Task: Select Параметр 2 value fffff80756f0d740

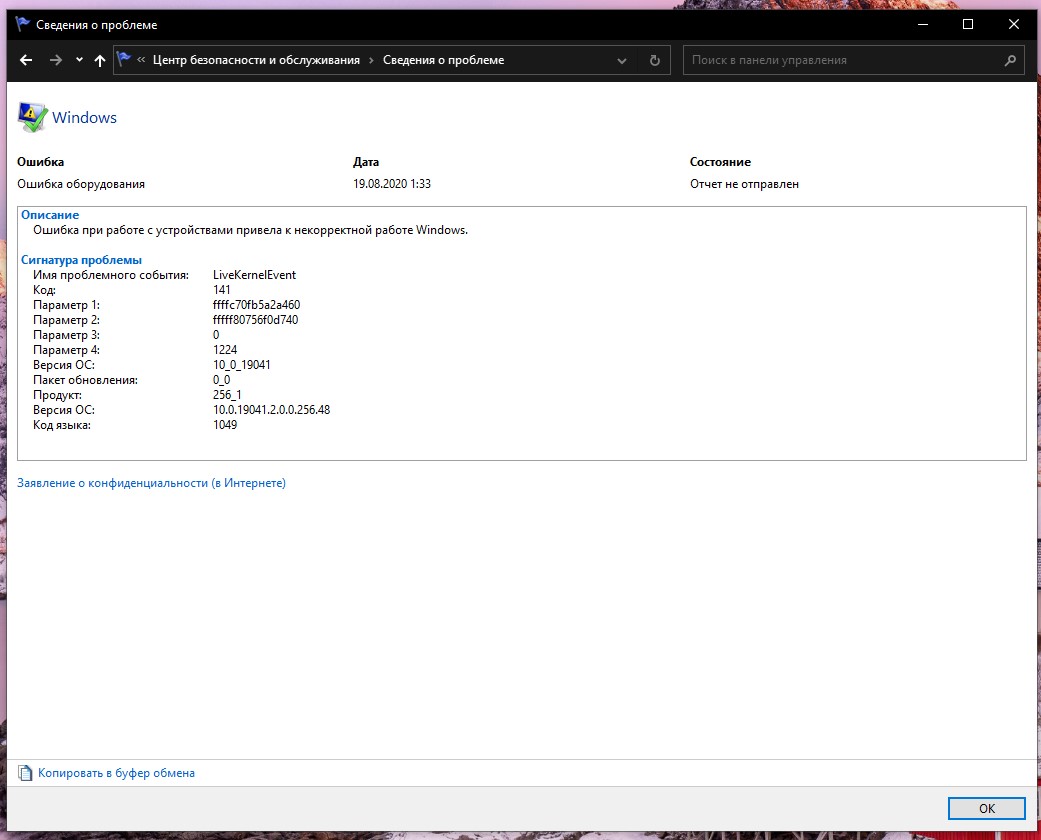Action: (256, 319)
